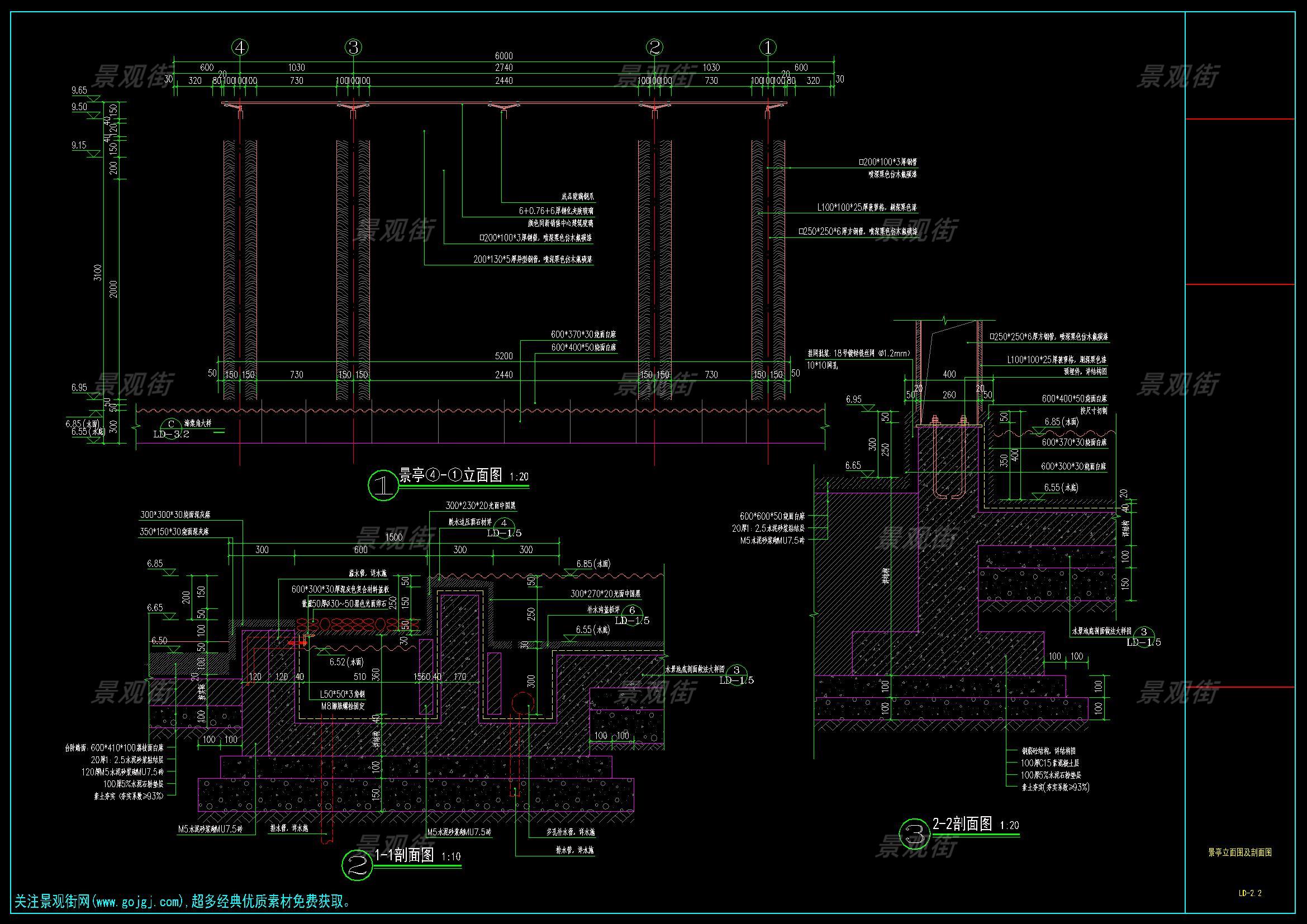
Task: Select the 景亭立面图及剖面图 title block text
Action: point(1240,852)
